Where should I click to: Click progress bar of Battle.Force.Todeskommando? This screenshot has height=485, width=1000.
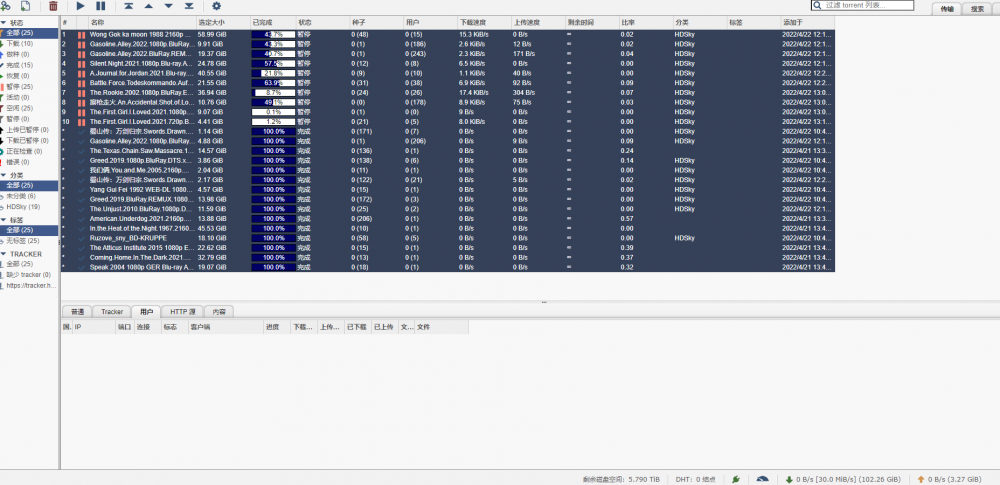tap(274, 83)
